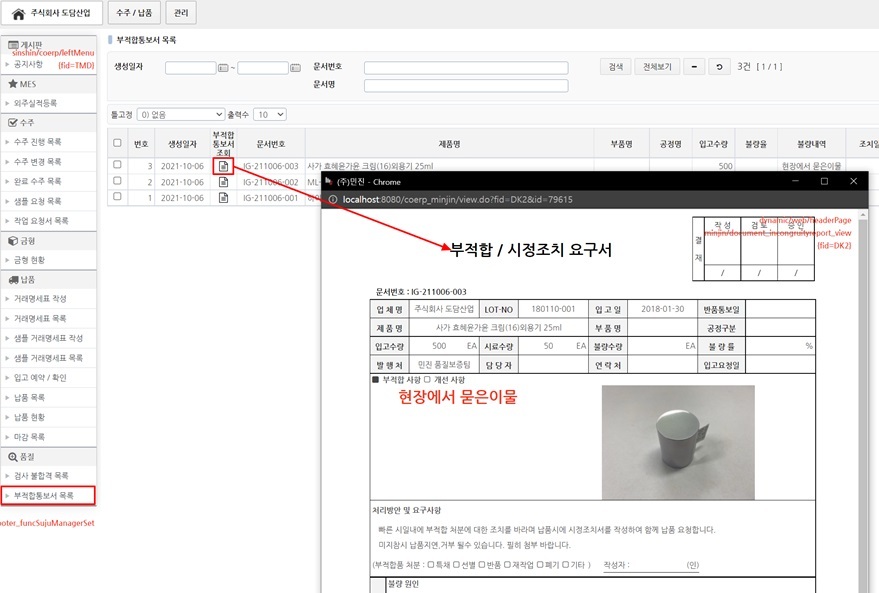This screenshot has width=879, height=593.
Task: Open the 관리 top menu
Action: coord(181,13)
